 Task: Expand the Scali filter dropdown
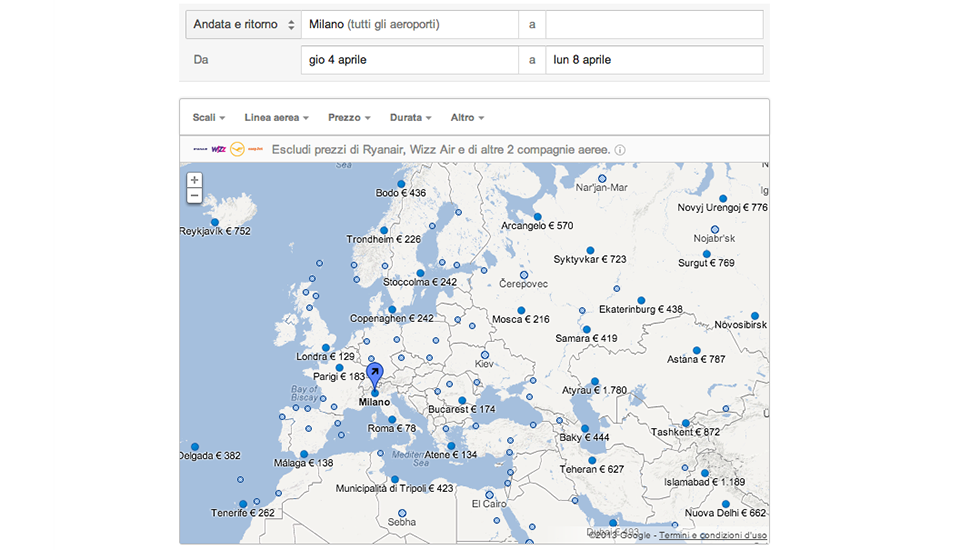coord(208,118)
